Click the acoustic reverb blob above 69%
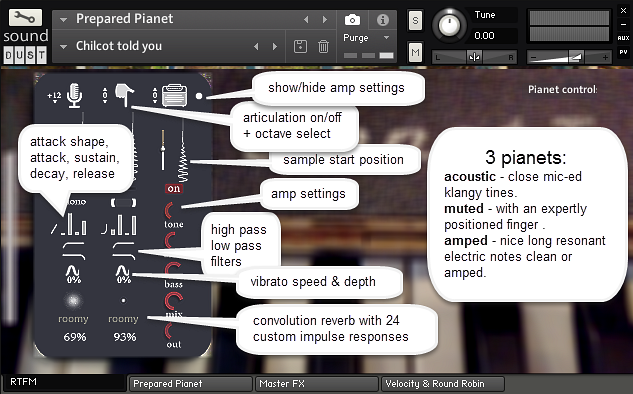 coord(73,300)
